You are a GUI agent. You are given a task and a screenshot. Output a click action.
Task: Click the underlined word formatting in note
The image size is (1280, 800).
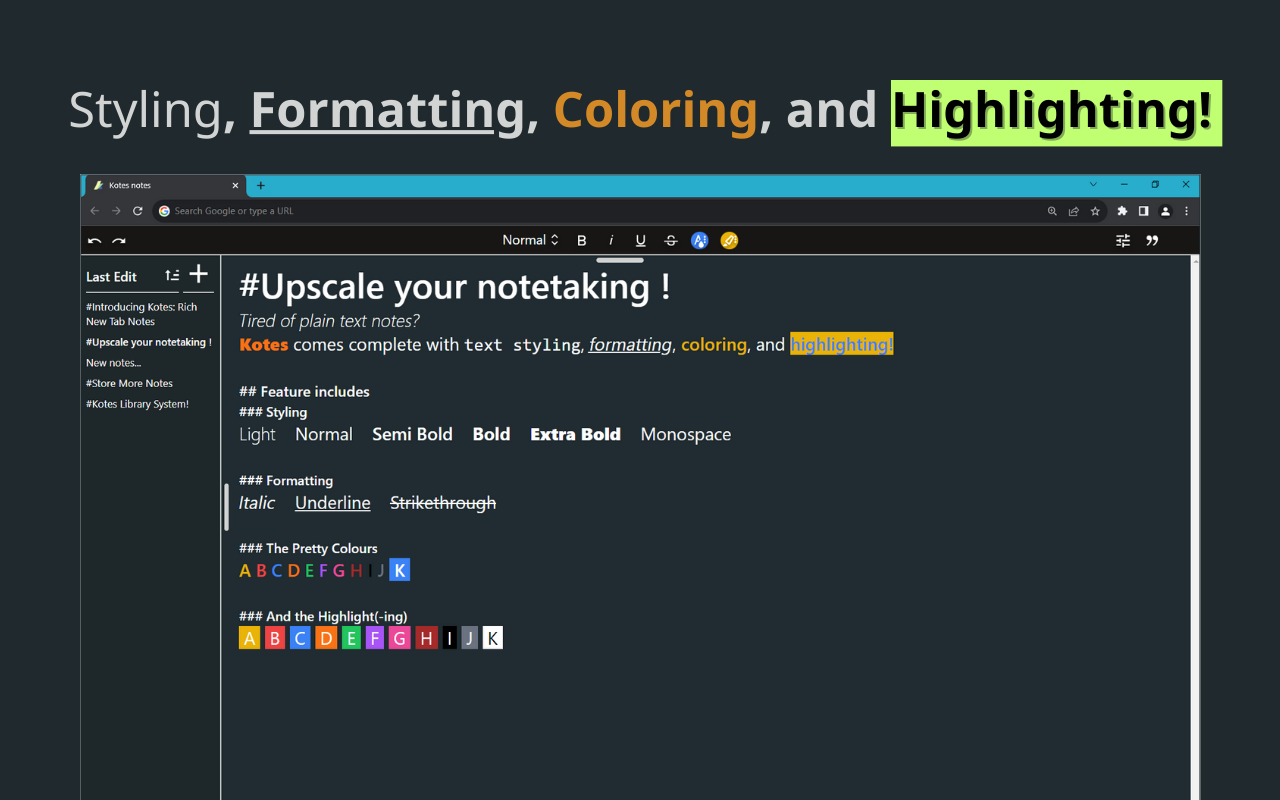pyautogui.click(x=630, y=345)
